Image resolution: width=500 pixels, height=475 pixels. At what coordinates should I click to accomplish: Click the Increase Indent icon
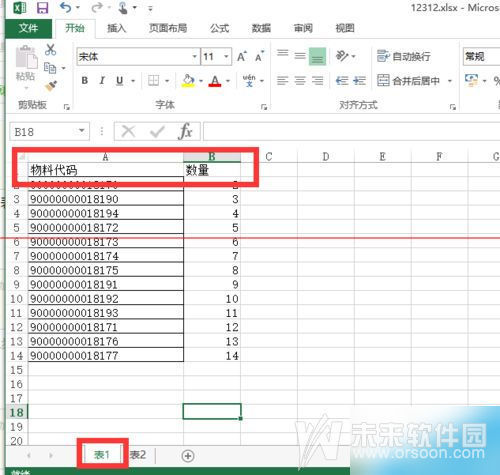point(359,80)
